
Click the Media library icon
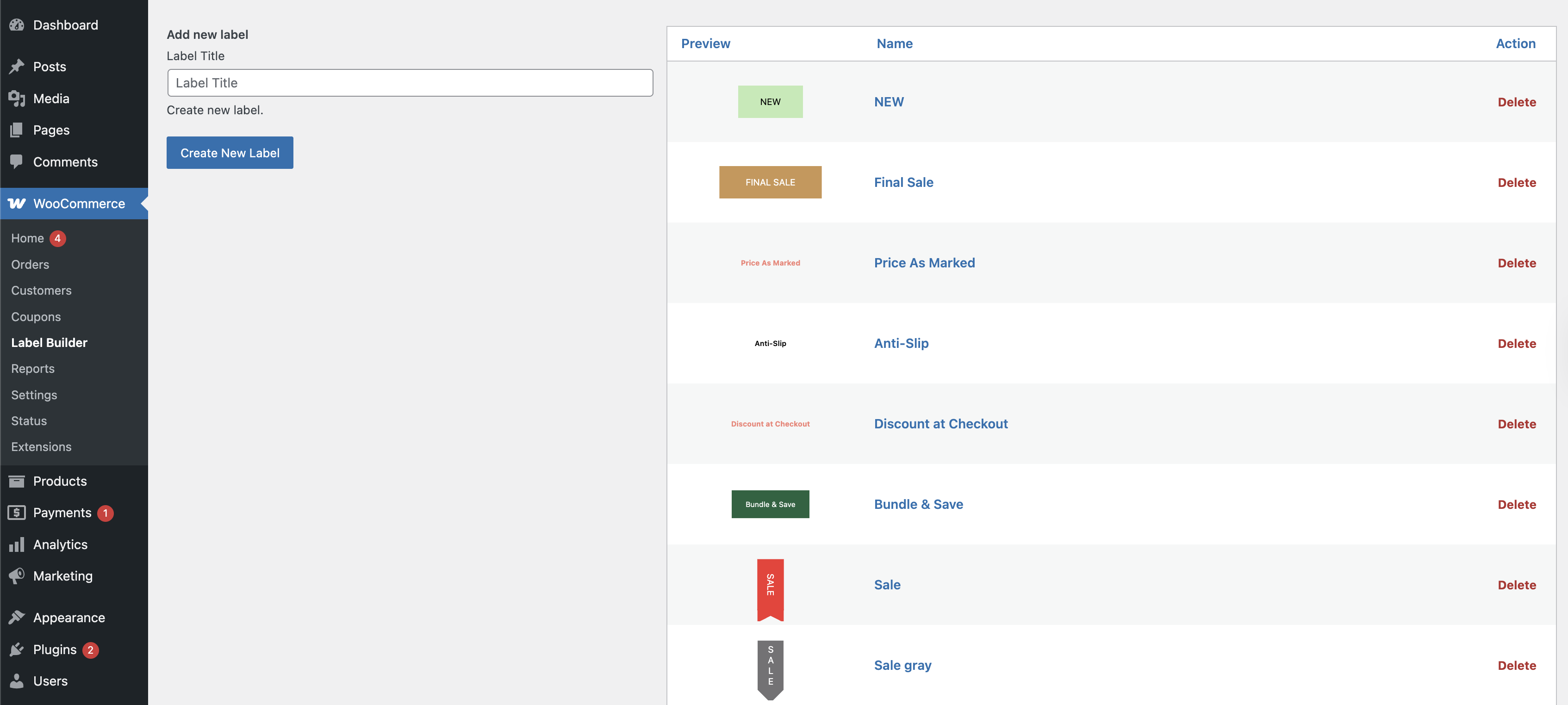pos(17,99)
